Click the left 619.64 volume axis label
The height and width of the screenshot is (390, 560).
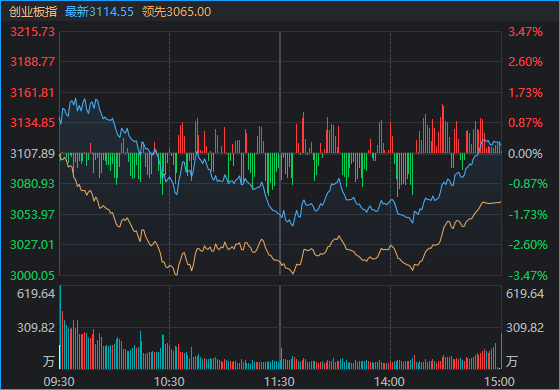pos(36,294)
